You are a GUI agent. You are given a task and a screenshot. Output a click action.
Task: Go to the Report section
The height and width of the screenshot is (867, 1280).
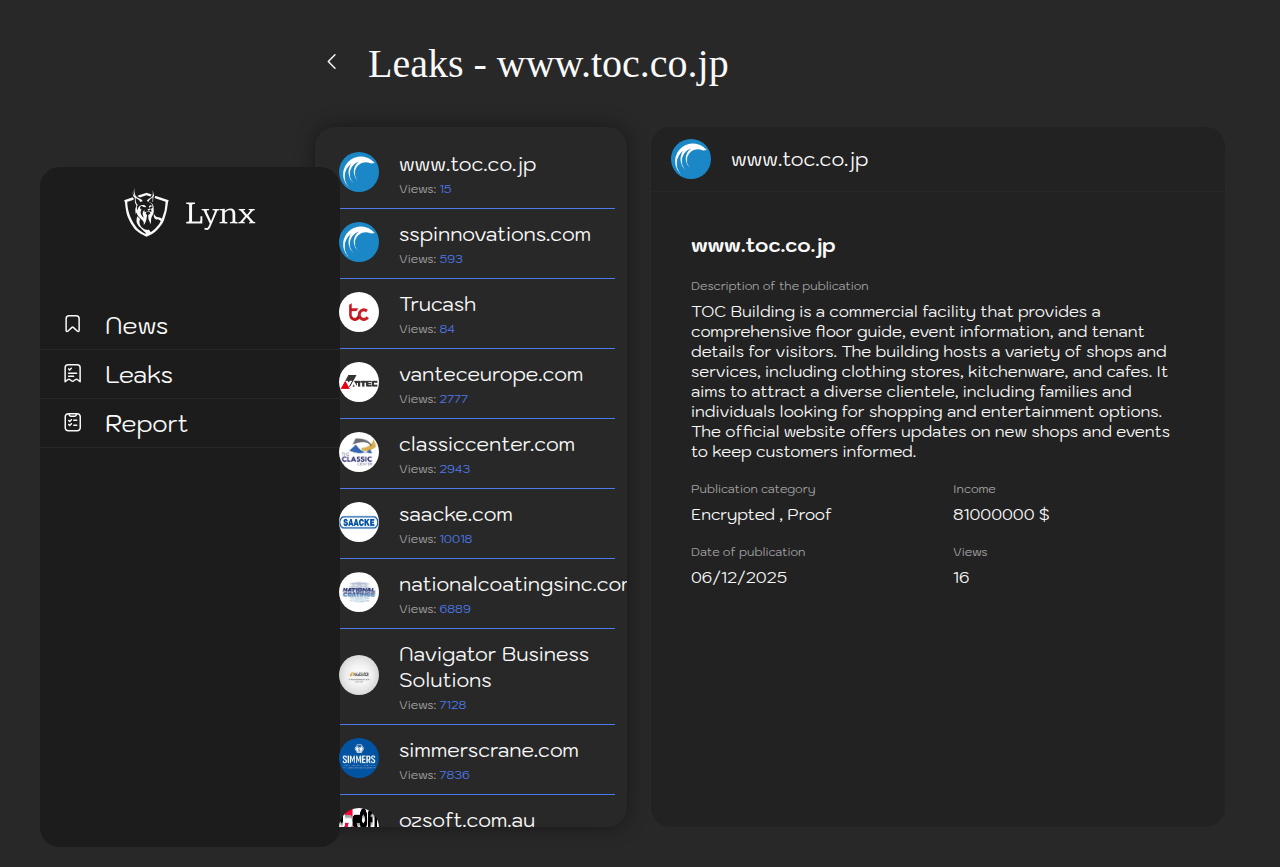click(146, 424)
